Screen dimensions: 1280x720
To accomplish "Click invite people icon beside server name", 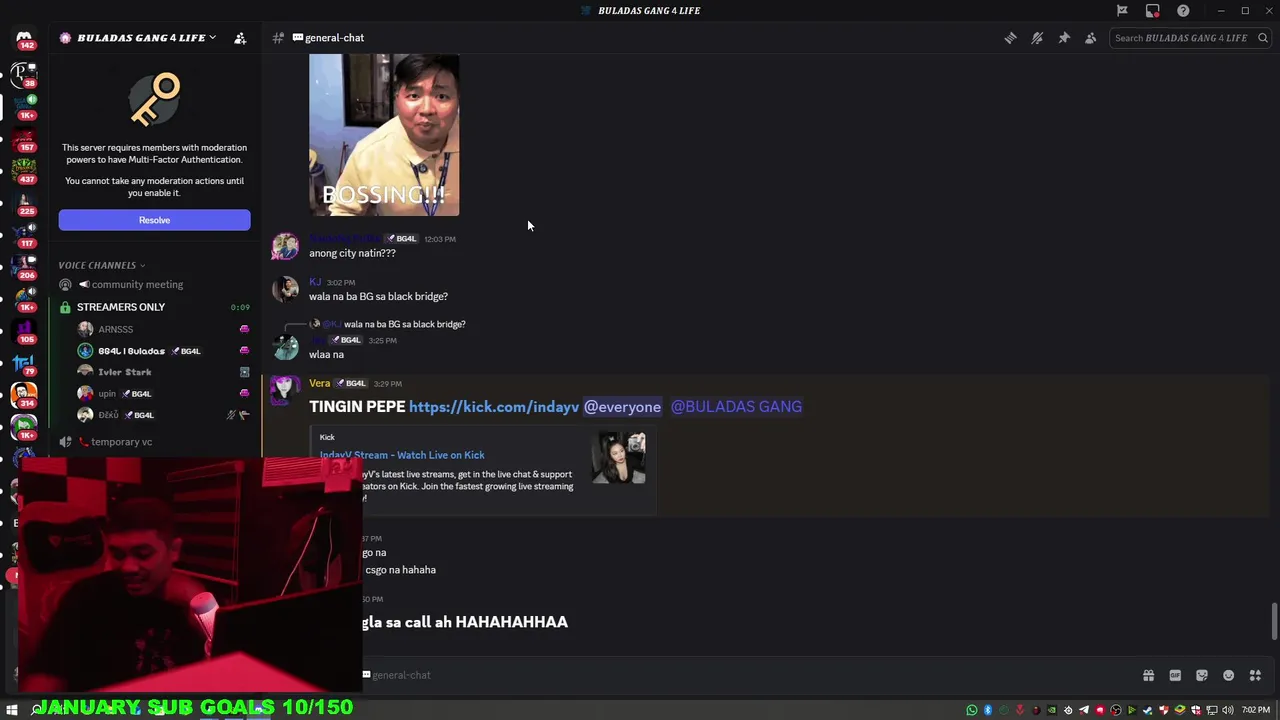I will 240,38.
